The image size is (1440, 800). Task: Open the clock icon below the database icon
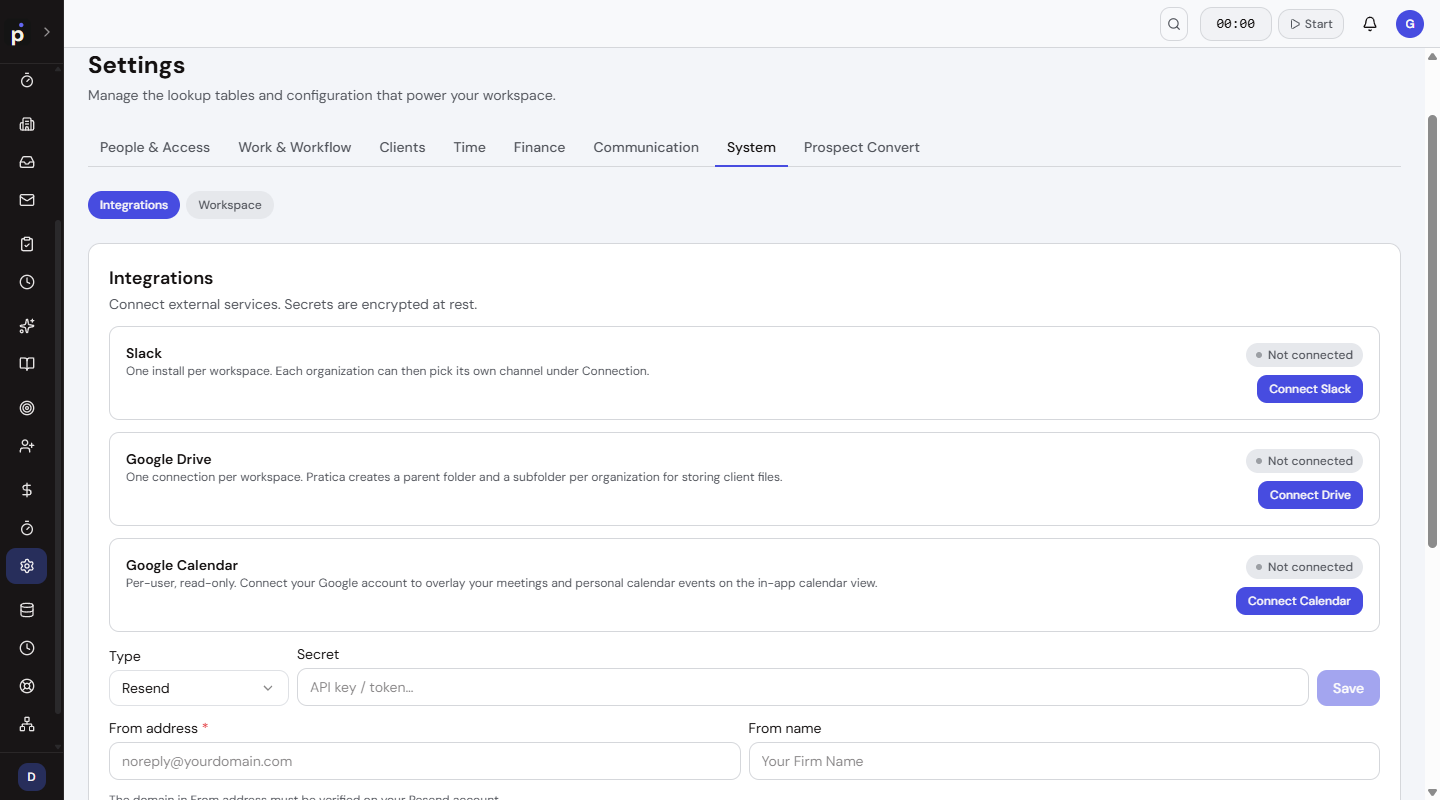(x=27, y=648)
